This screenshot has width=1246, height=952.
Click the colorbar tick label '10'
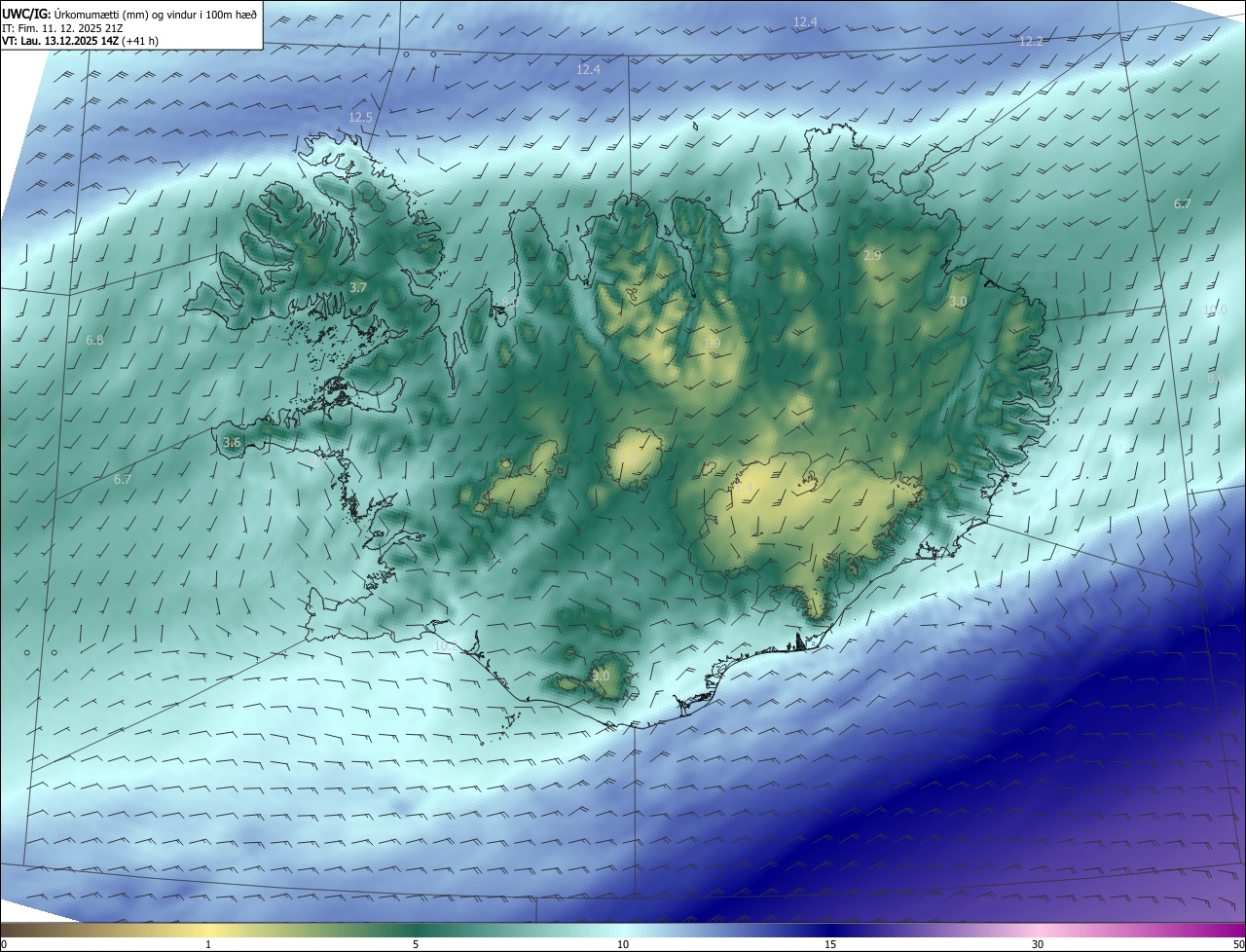623,944
